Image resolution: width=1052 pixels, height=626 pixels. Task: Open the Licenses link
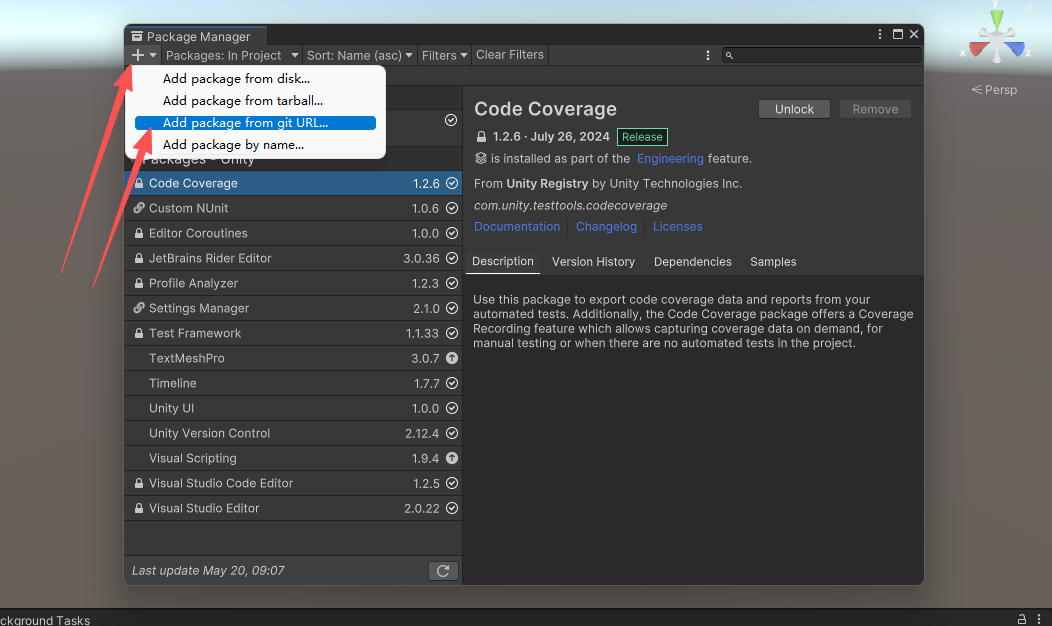coord(678,227)
